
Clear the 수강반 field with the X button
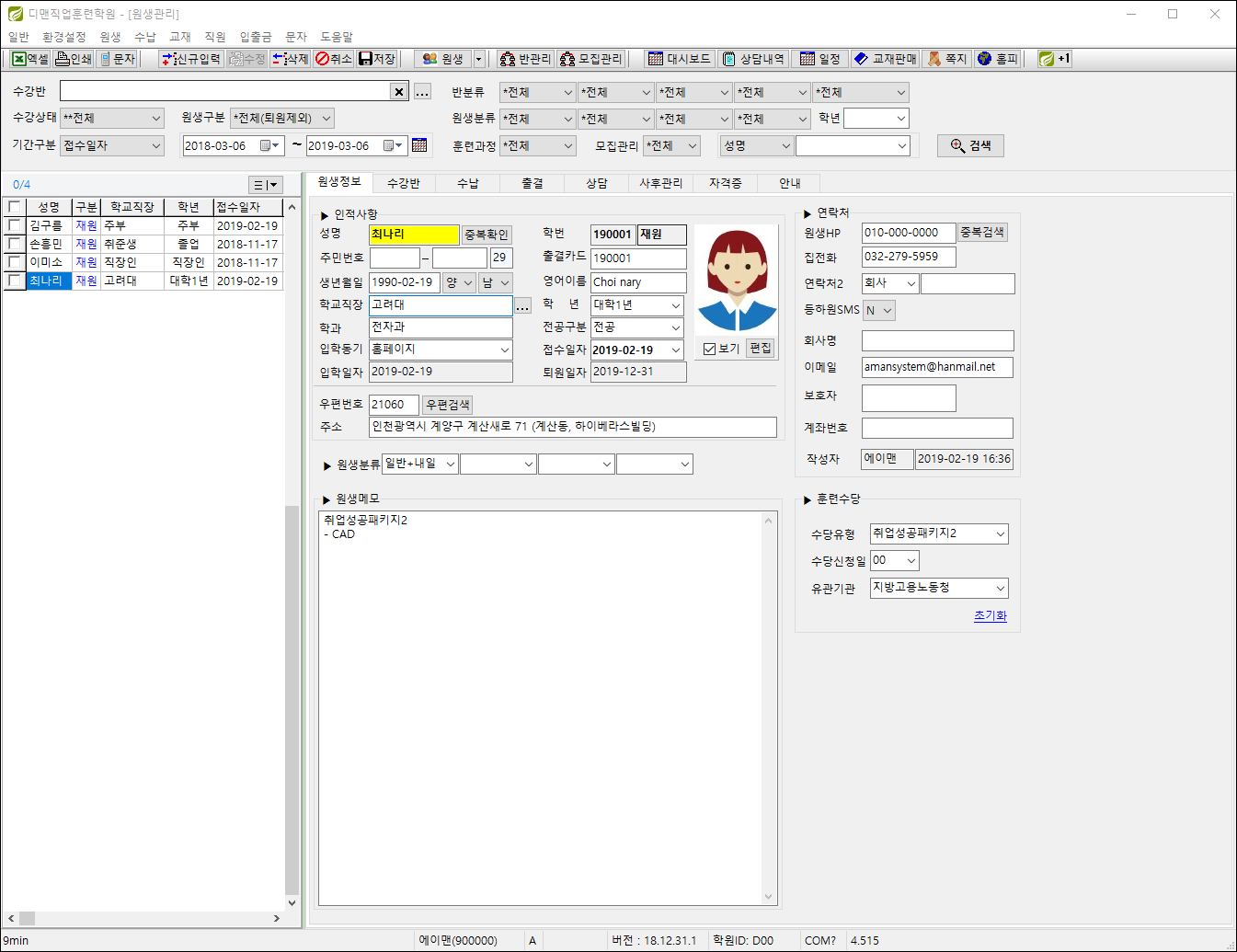pos(398,91)
